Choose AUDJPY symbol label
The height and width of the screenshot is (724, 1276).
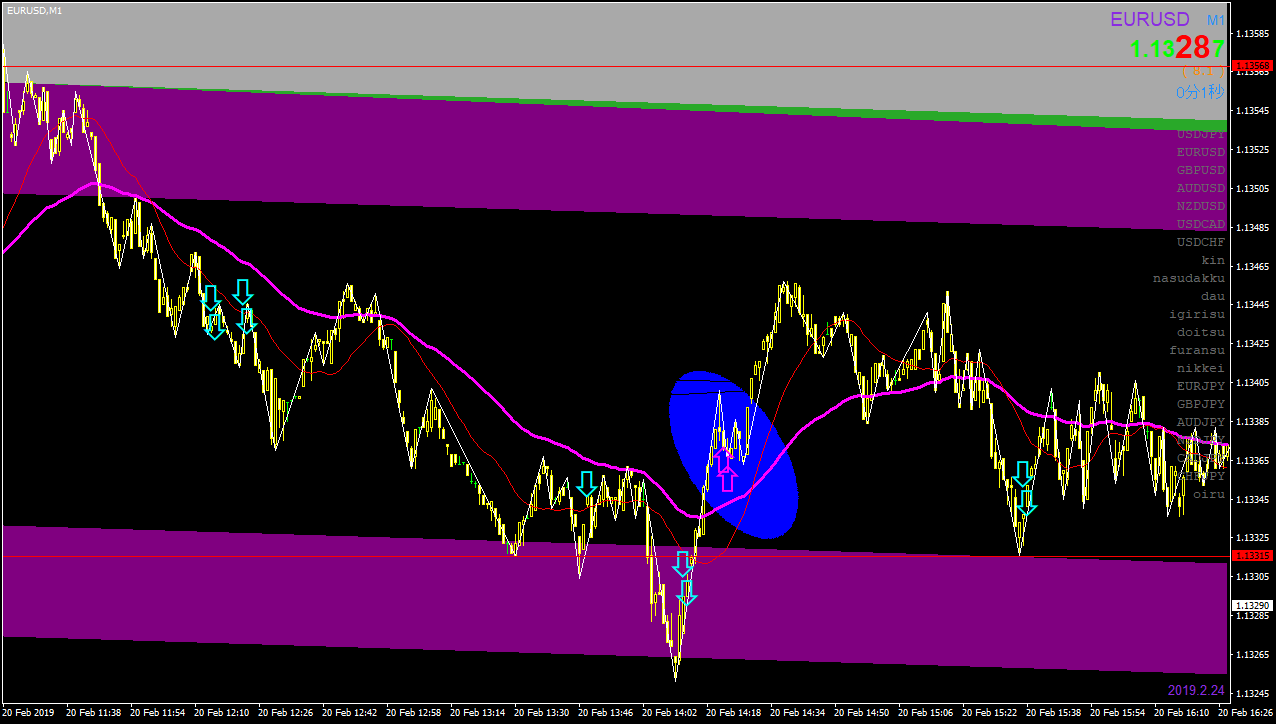click(x=1200, y=422)
